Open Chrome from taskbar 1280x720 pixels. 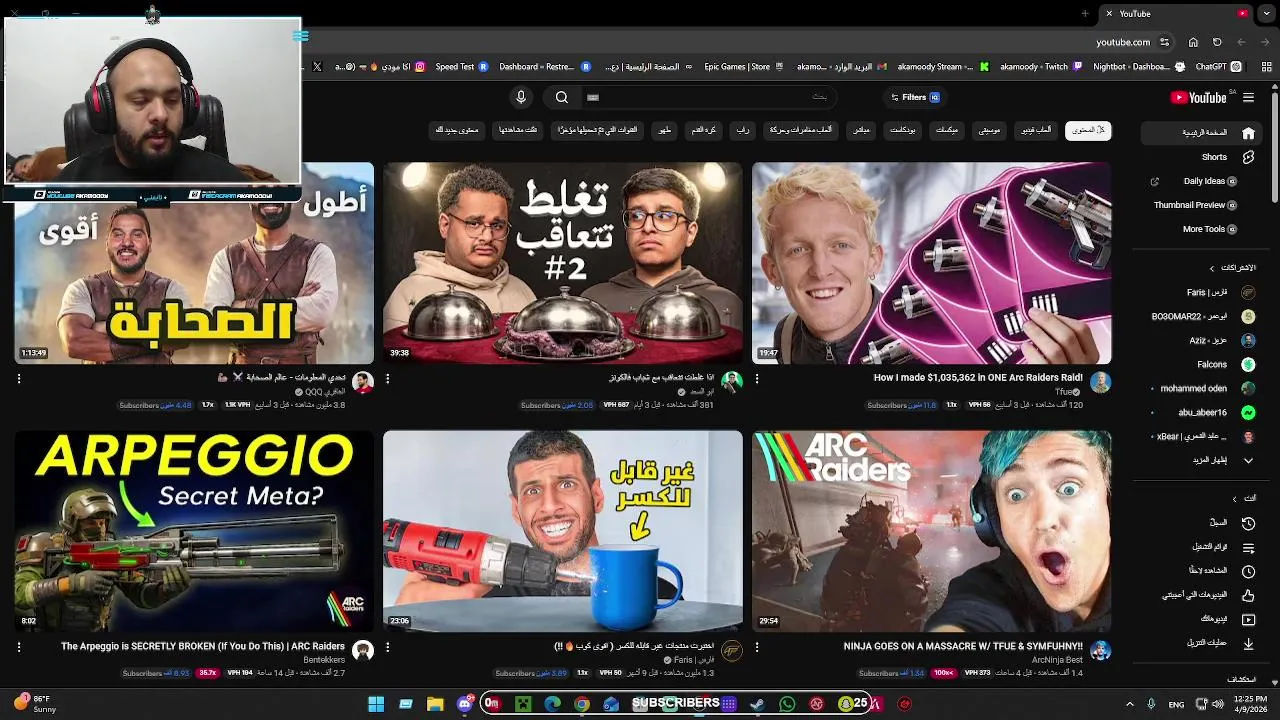pos(582,704)
